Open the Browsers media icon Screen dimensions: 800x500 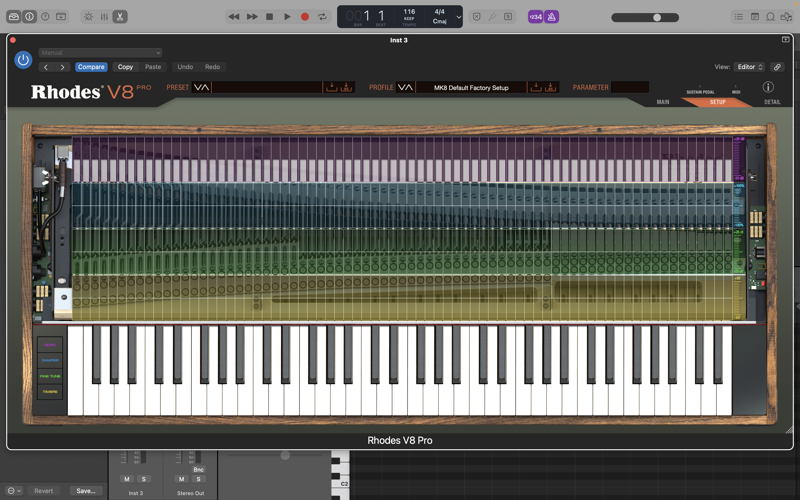(x=786, y=17)
